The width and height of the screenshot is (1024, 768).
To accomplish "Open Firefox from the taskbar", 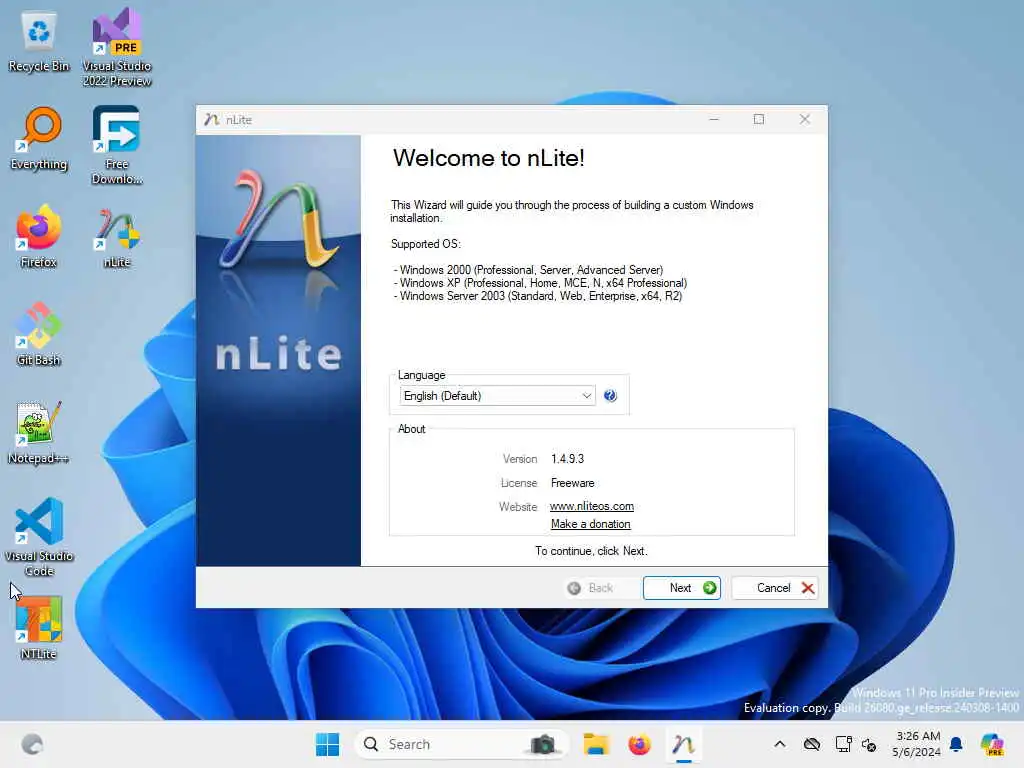I will pyautogui.click(x=639, y=744).
